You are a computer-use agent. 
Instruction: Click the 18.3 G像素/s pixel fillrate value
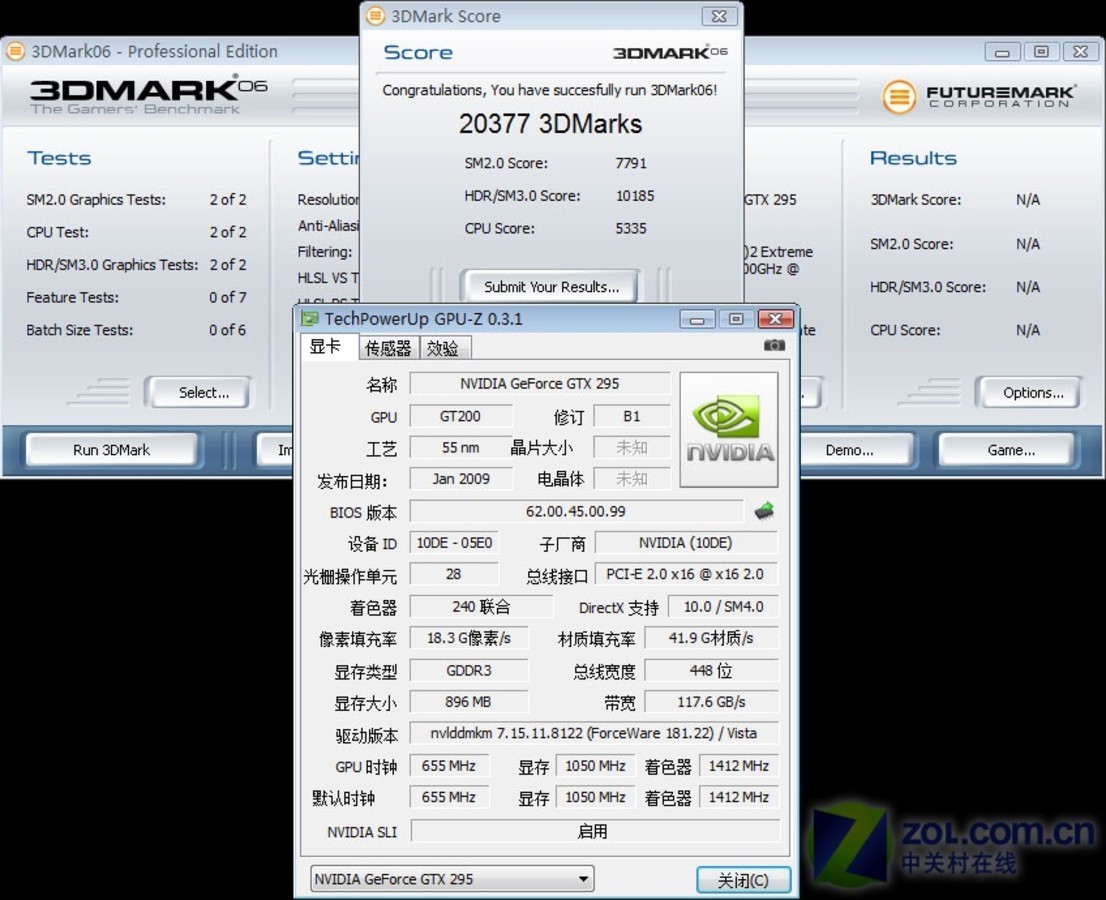point(468,638)
